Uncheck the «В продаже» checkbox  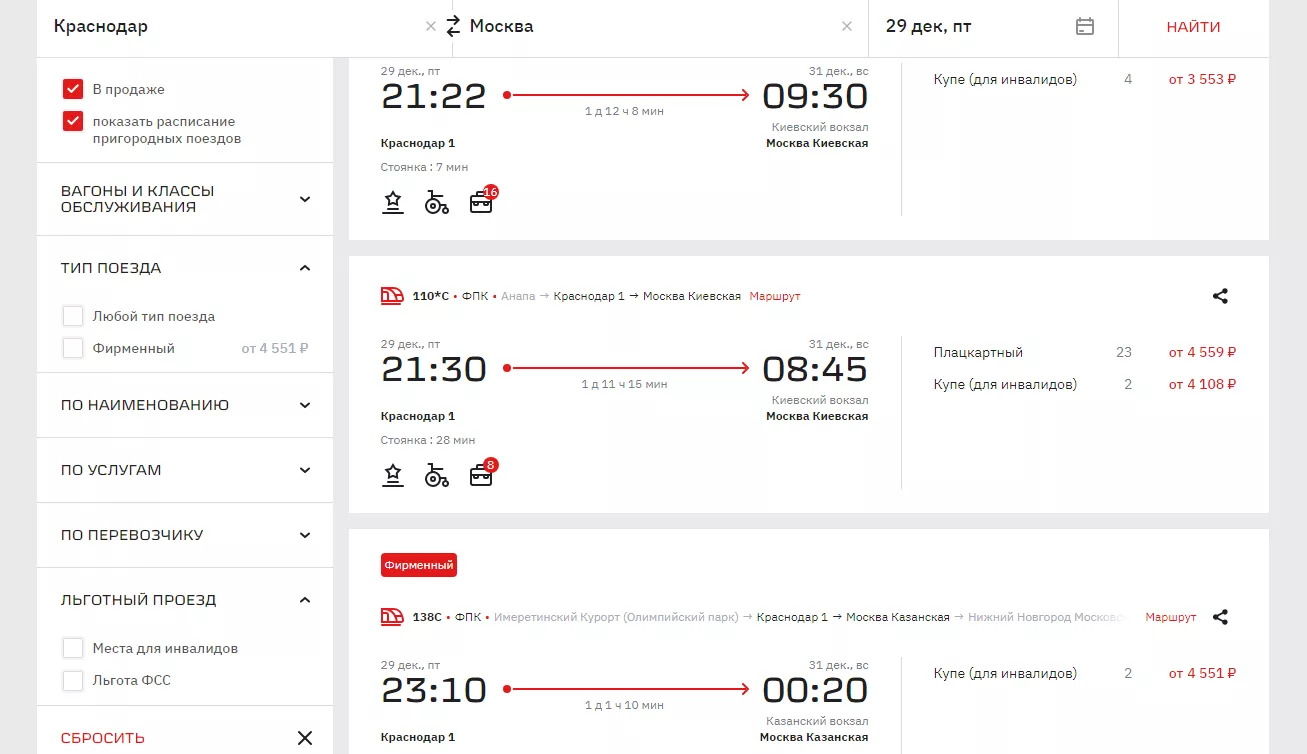(73, 89)
